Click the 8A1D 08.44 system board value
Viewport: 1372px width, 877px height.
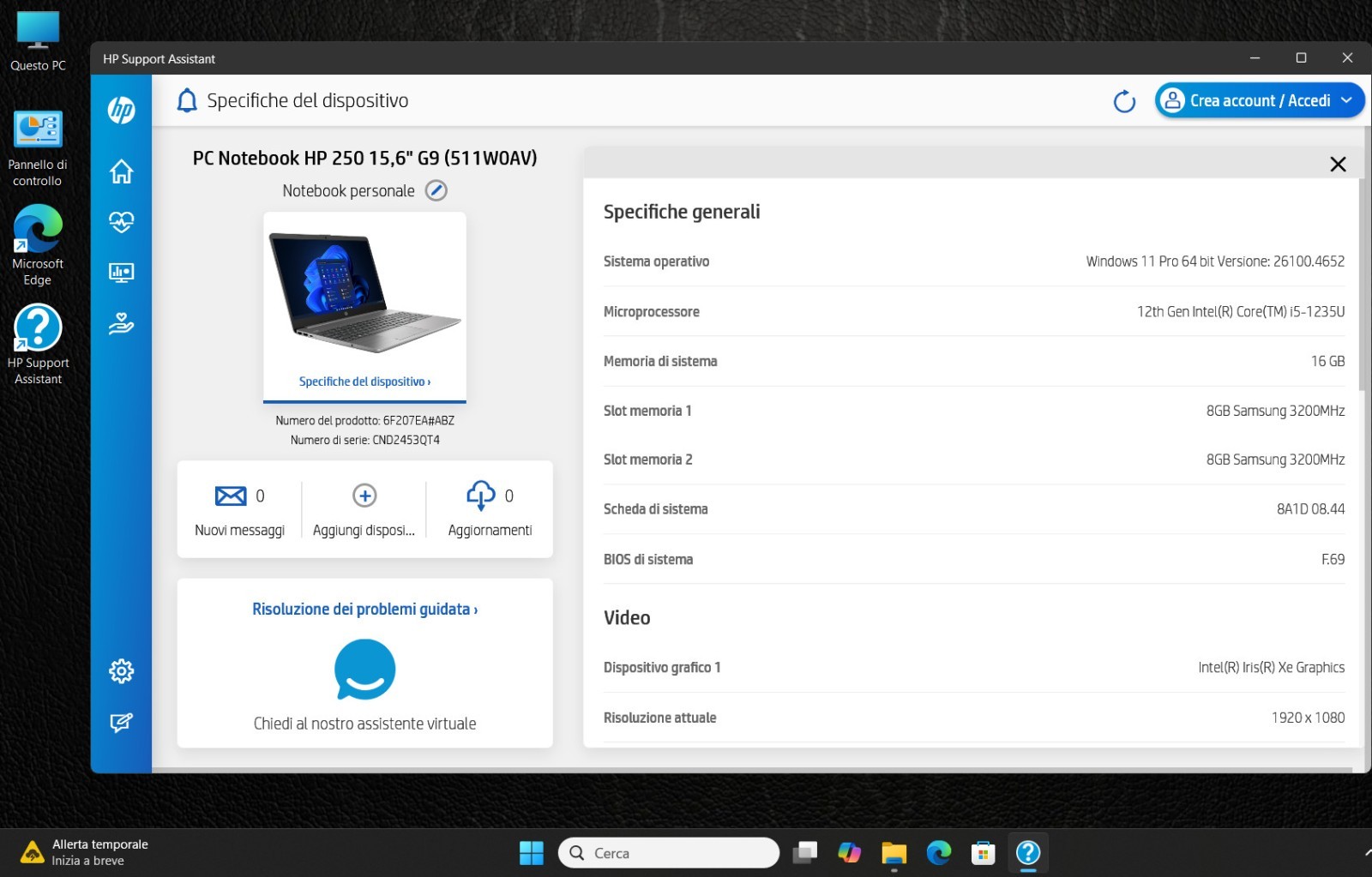tap(1310, 509)
